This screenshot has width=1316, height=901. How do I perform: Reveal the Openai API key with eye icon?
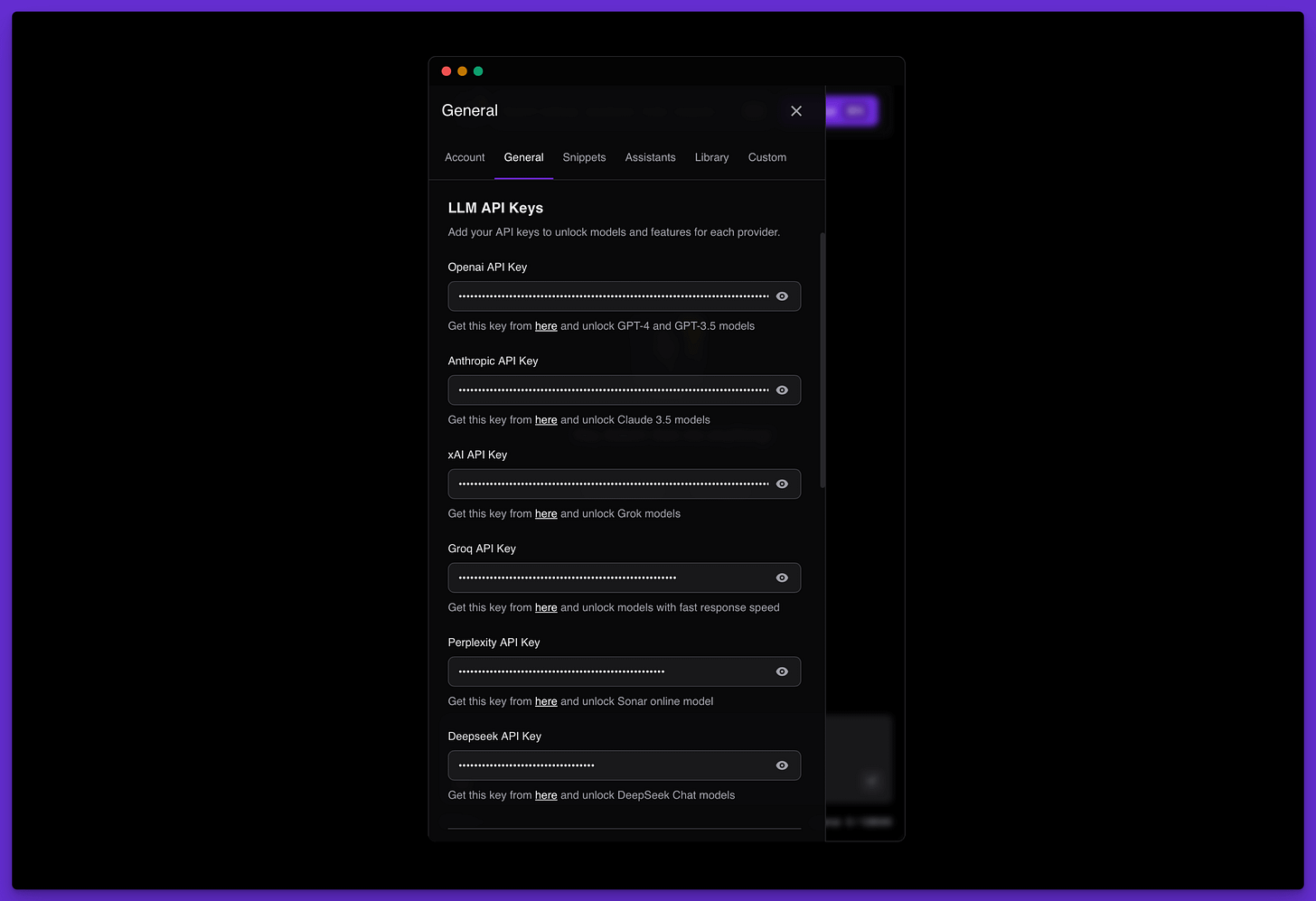tap(782, 296)
